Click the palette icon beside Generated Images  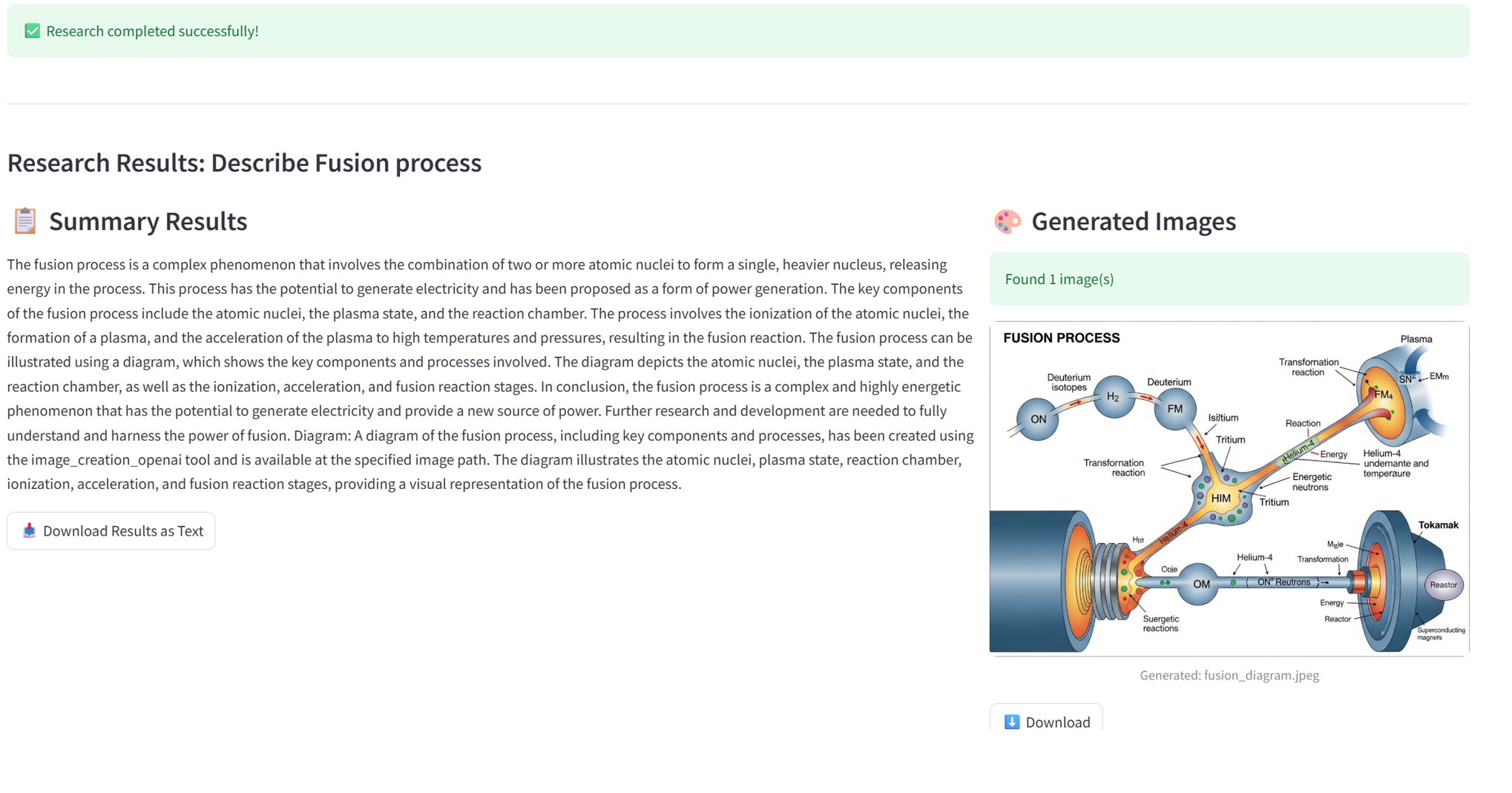(x=1008, y=221)
